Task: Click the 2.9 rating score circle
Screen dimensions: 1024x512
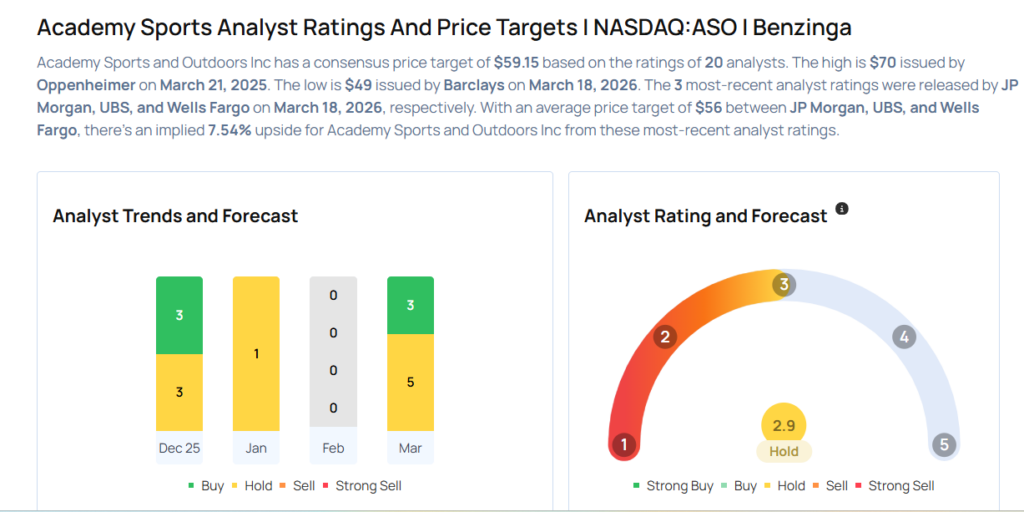Action: (x=784, y=425)
